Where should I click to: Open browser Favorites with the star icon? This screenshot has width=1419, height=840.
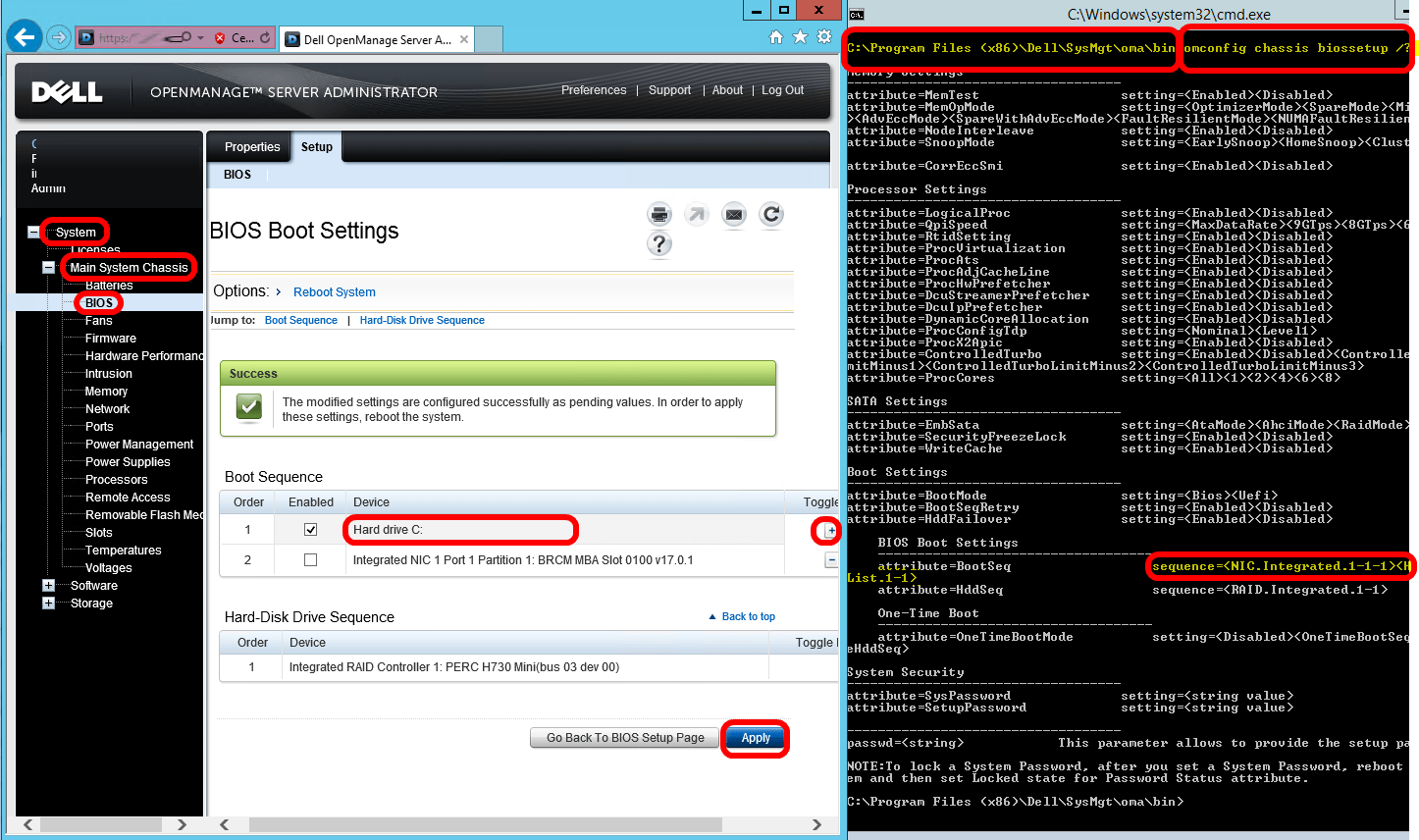pos(798,36)
